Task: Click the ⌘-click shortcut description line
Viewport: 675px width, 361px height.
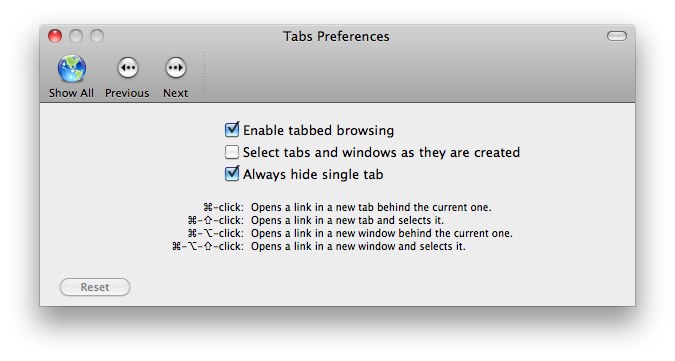Action: (347, 207)
